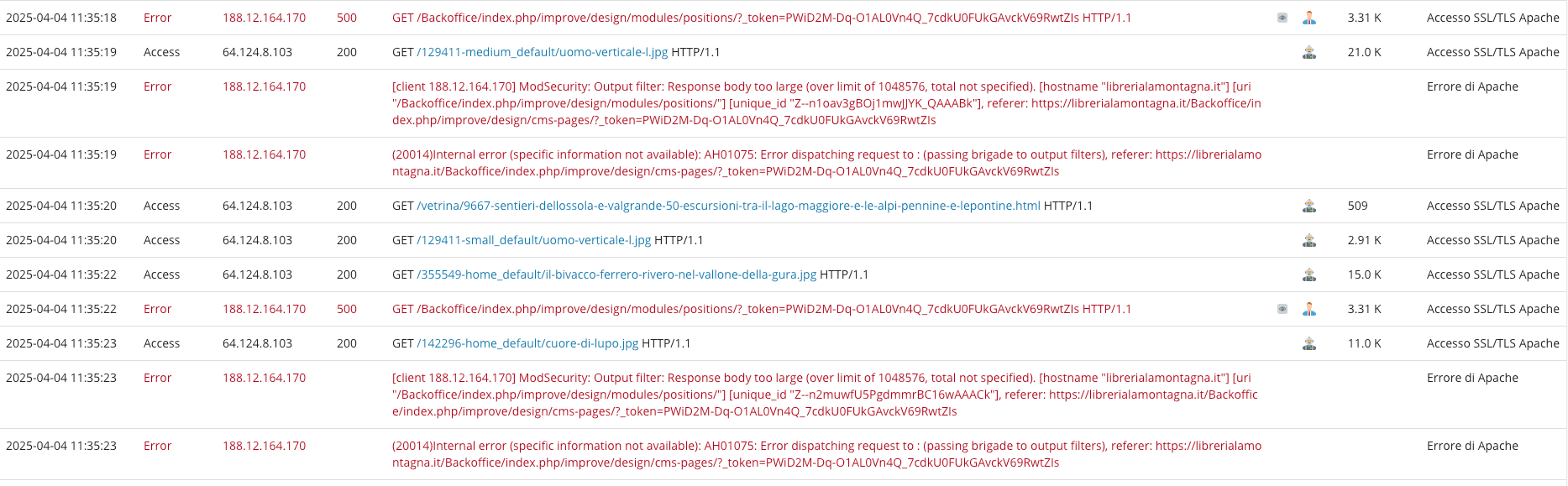Click the human user icon in 11:35:22 row
The height and width of the screenshot is (486, 1568).
click(x=1309, y=309)
